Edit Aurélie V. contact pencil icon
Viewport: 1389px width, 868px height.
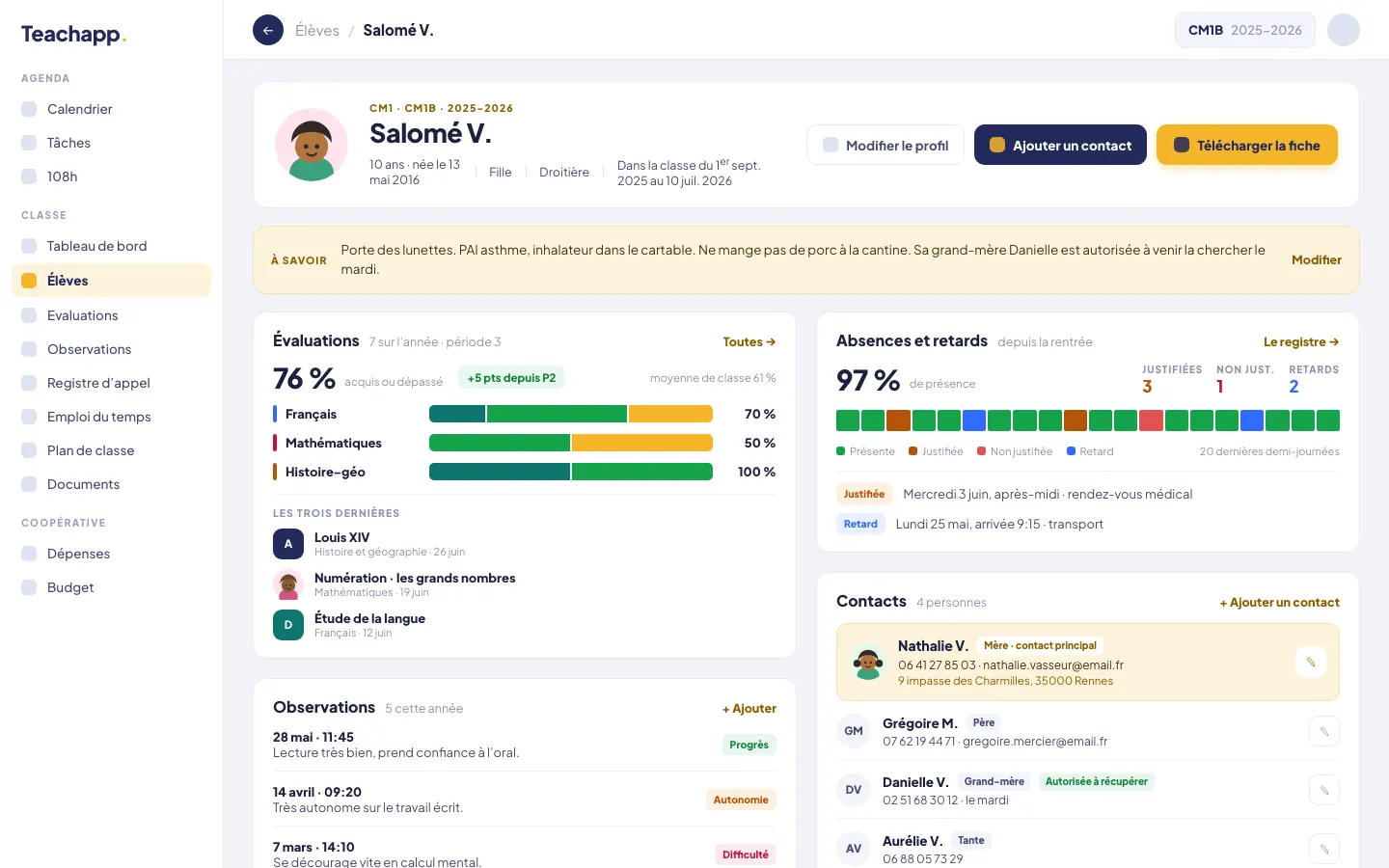tap(1324, 849)
